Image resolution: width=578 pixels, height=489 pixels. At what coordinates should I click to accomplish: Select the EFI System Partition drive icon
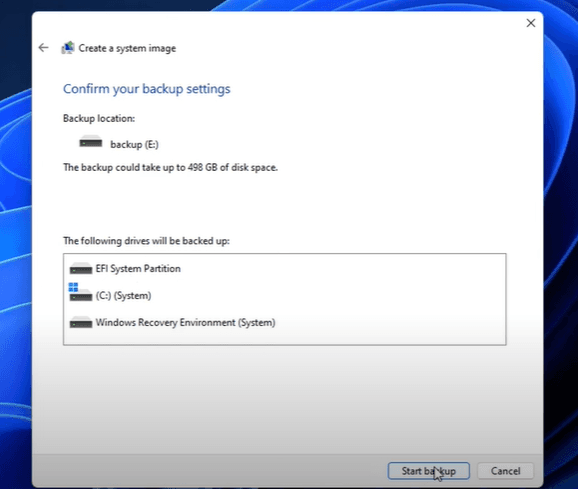point(81,269)
